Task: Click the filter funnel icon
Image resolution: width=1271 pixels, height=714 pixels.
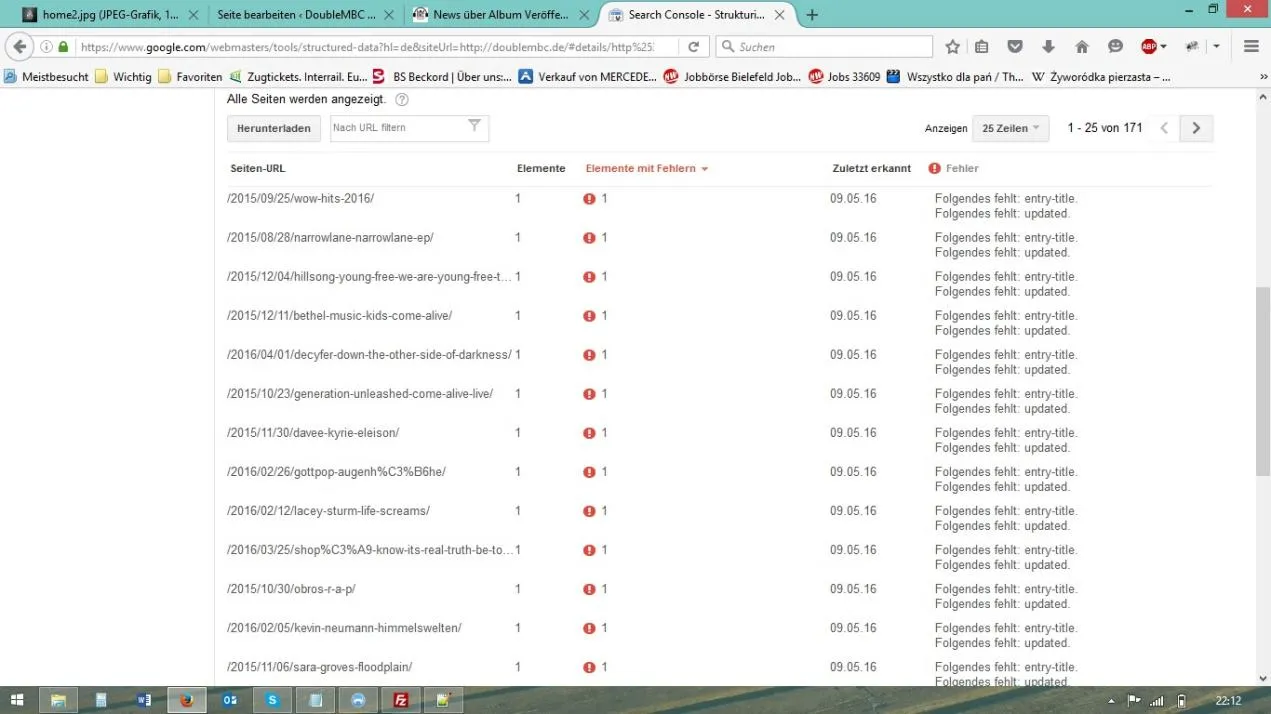Action: [474, 126]
